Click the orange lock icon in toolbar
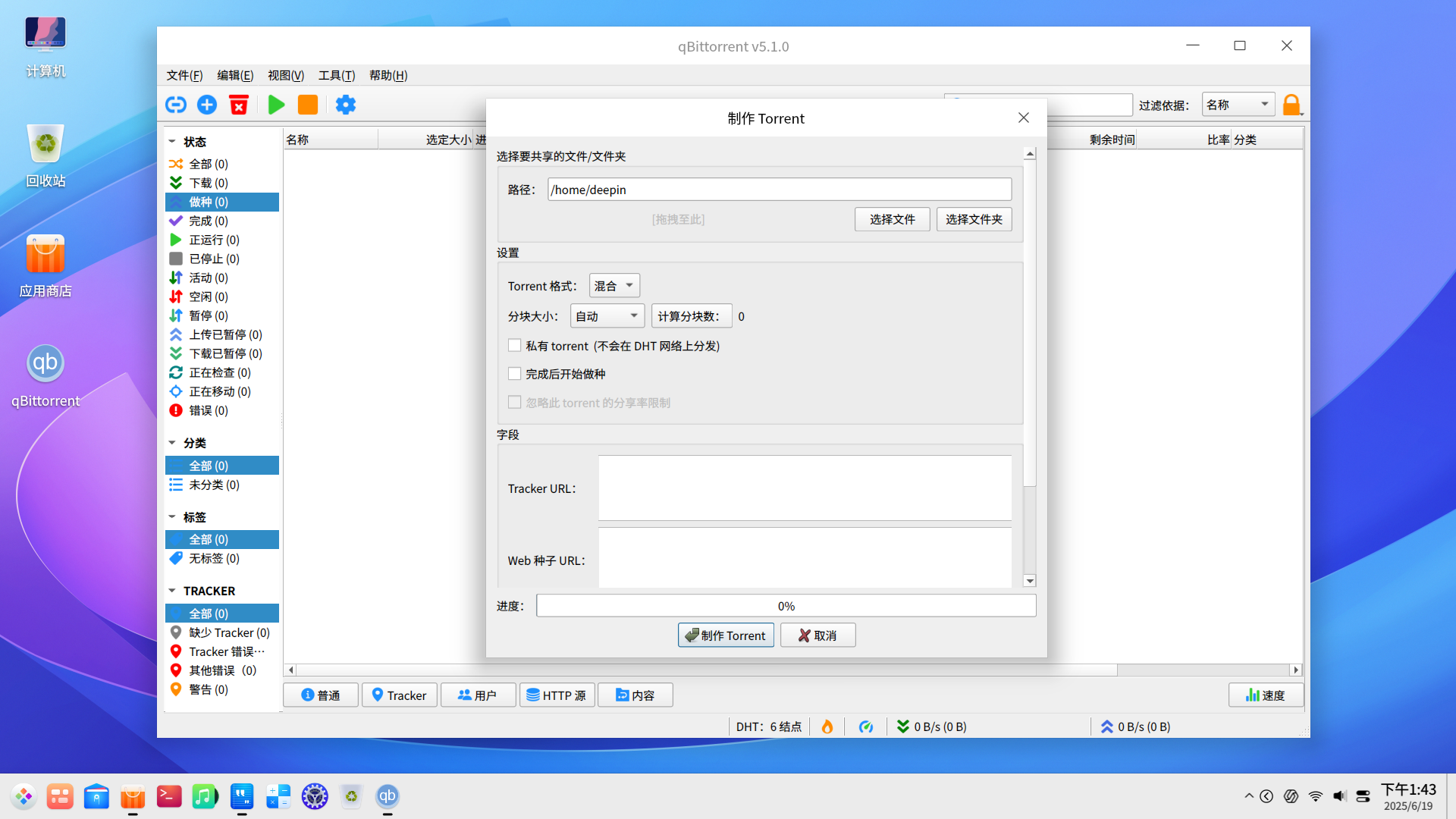1456x819 pixels. pos(1291,105)
